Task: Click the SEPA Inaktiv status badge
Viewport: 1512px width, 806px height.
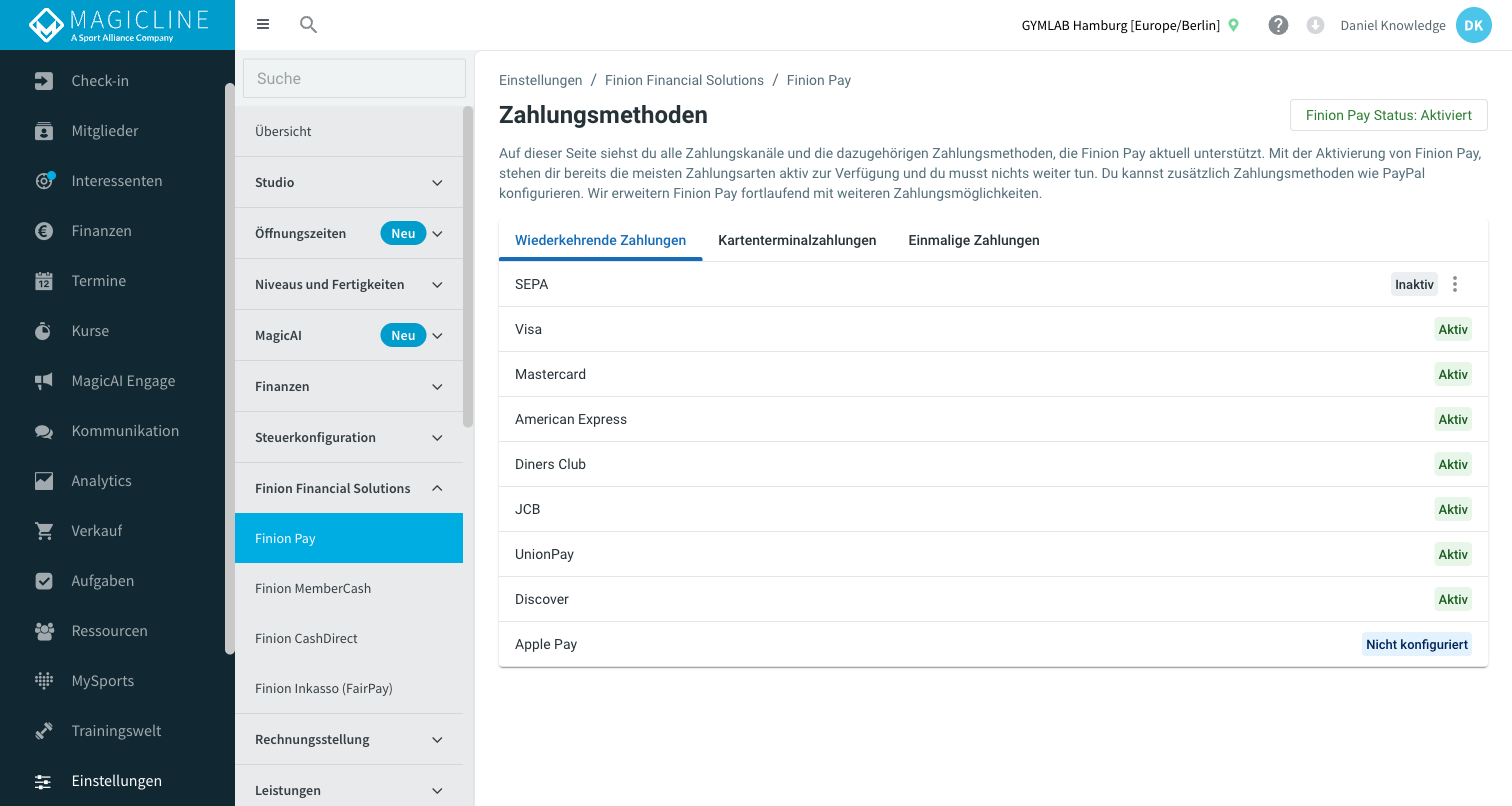Action: pyautogui.click(x=1414, y=284)
